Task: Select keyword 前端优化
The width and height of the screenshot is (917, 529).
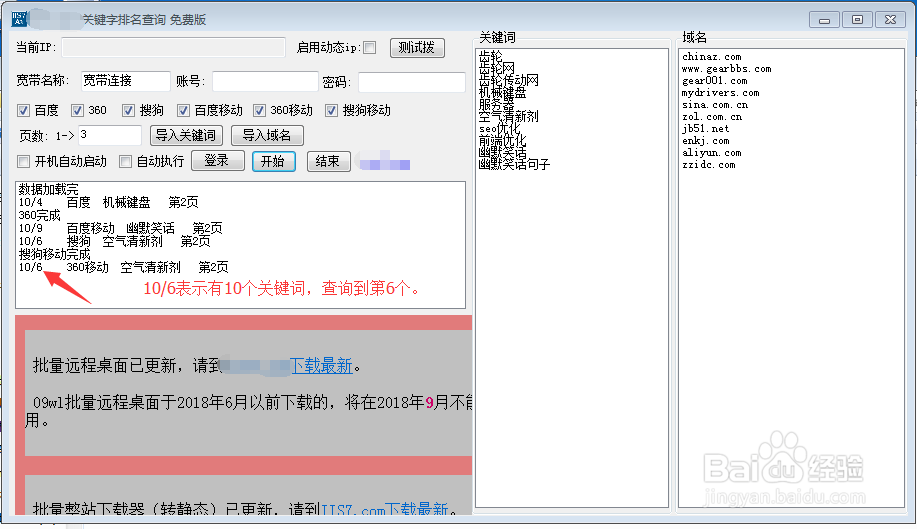Action: [x=502, y=140]
